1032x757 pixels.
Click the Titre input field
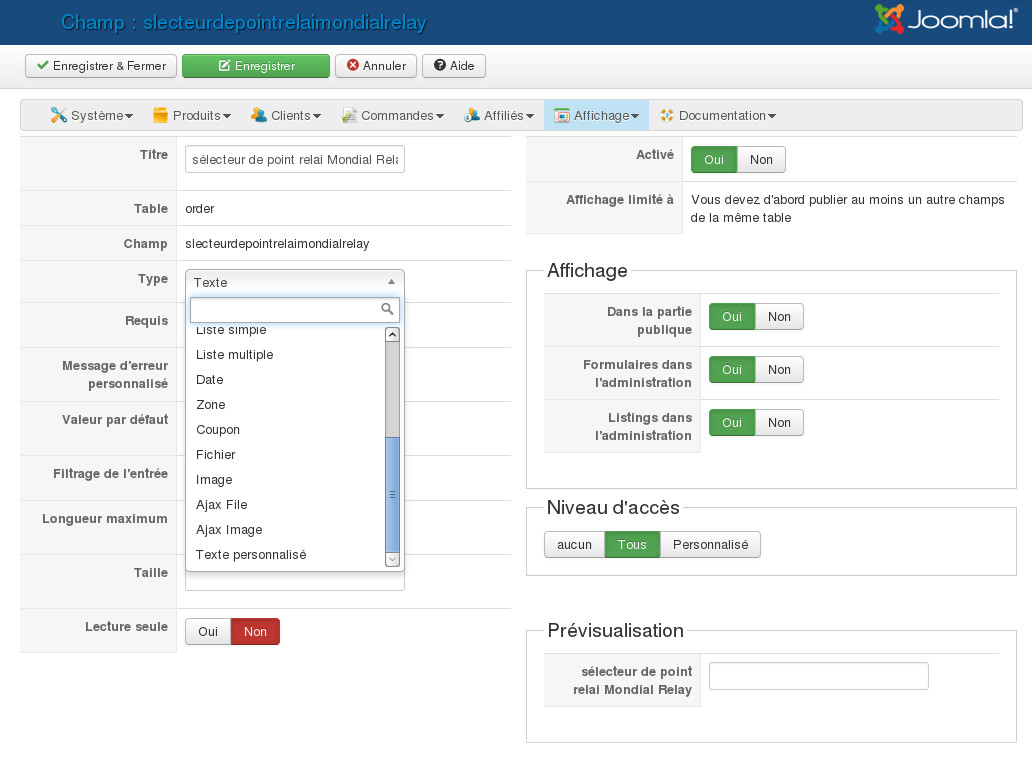point(295,159)
